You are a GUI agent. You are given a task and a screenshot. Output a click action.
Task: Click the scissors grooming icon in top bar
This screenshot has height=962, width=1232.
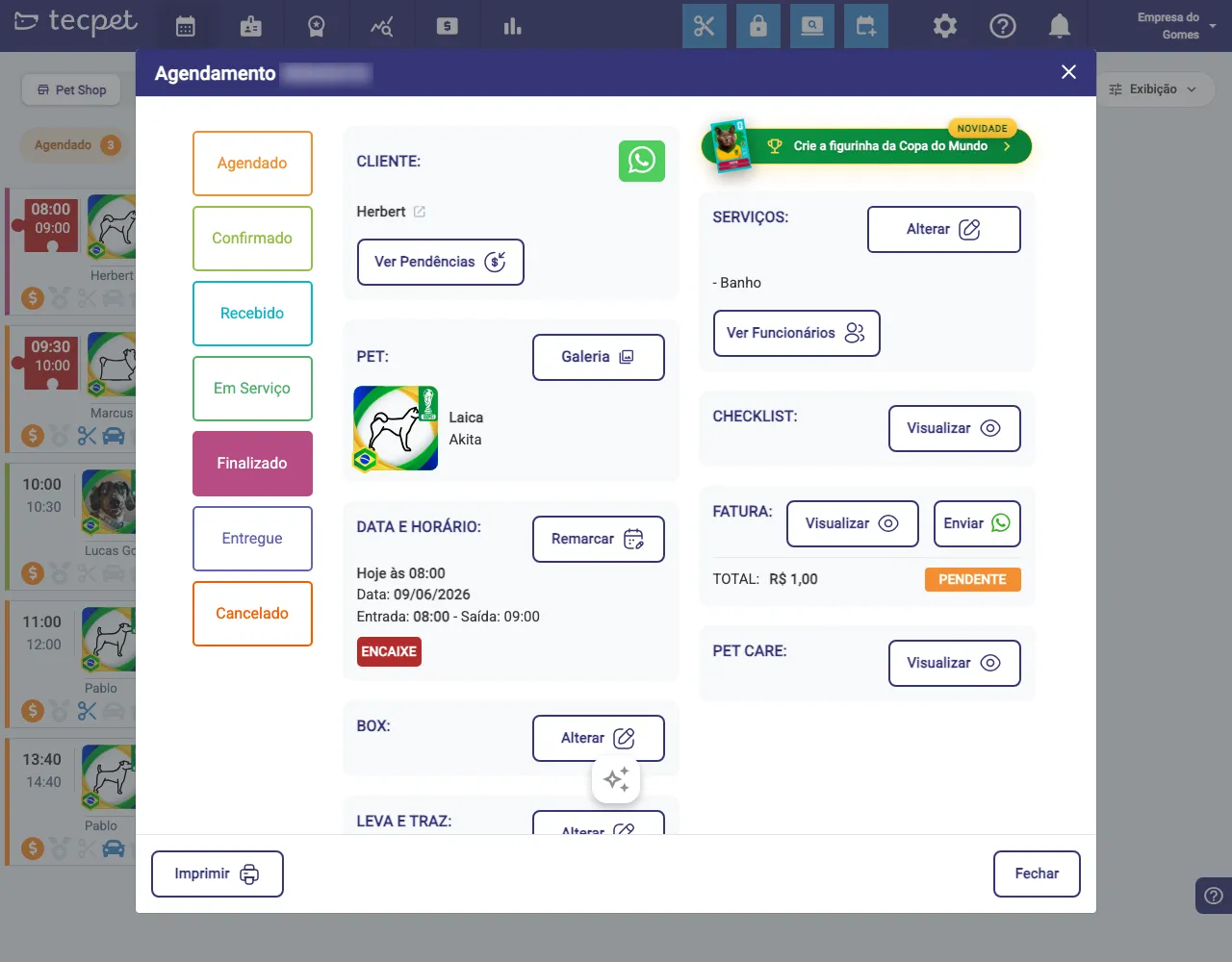click(x=705, y=26)
